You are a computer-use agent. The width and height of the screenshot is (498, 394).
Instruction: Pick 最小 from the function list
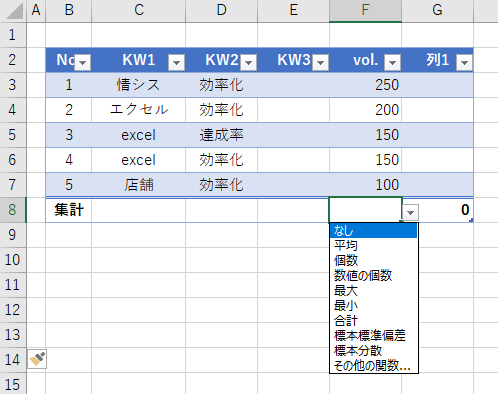pyautogui.click(x=373, y=305)
